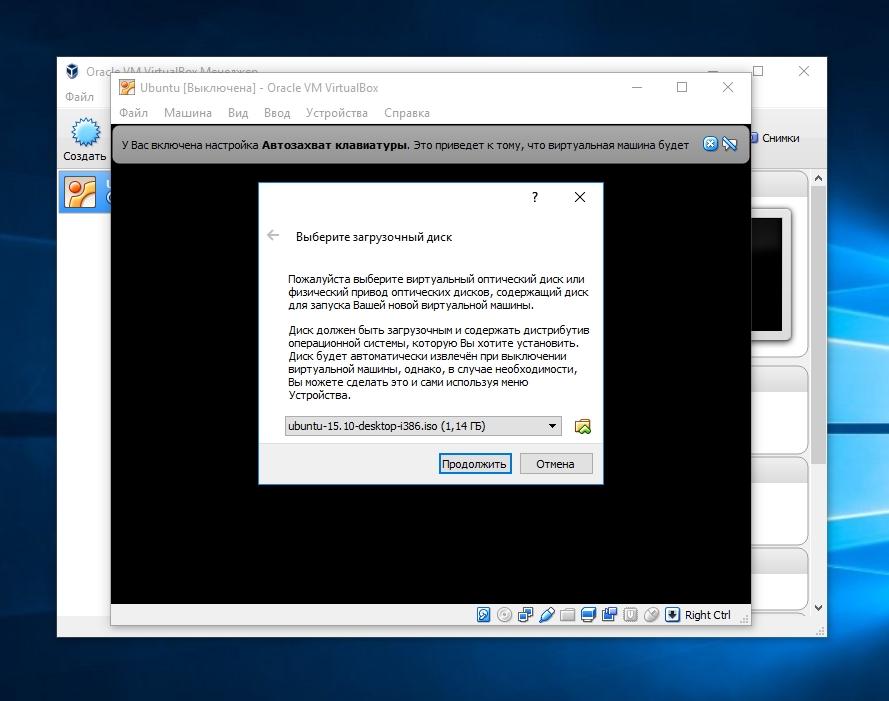Click the mouse integration status icon
This screenshot has width=889, height=701.
pyautogui.click(x=651, y=615)
